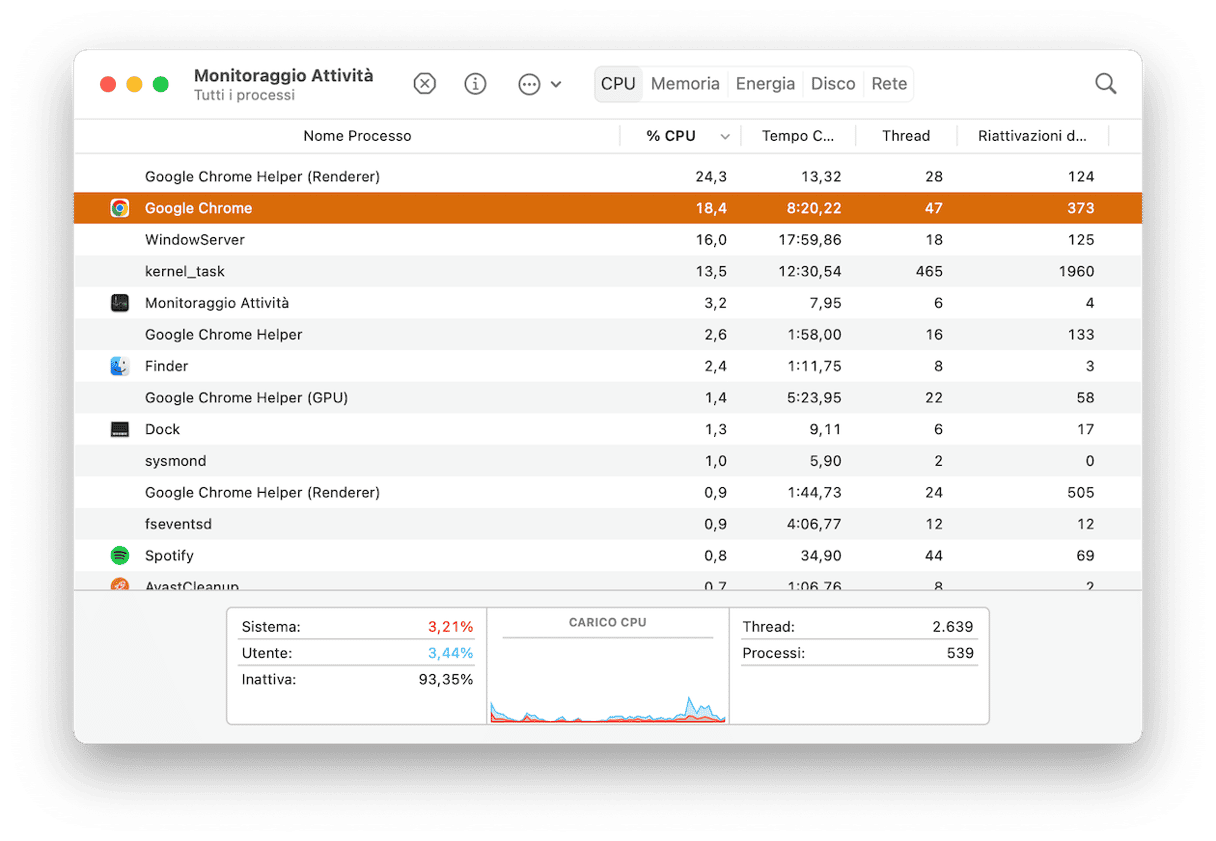Click the Sistema percentage 3,21%

coord(450,627)
